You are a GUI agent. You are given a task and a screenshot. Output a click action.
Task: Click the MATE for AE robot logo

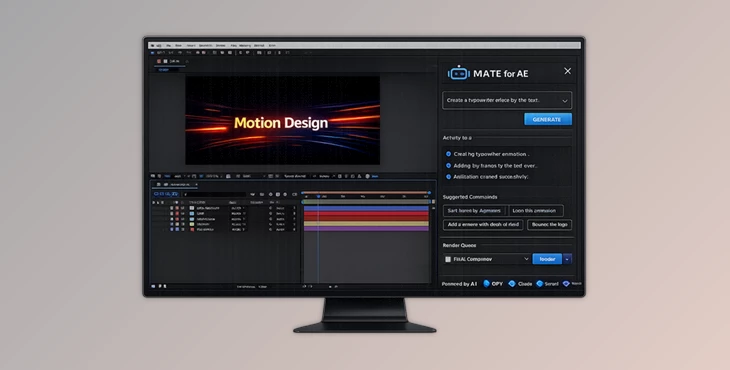(x=459, y=73)
